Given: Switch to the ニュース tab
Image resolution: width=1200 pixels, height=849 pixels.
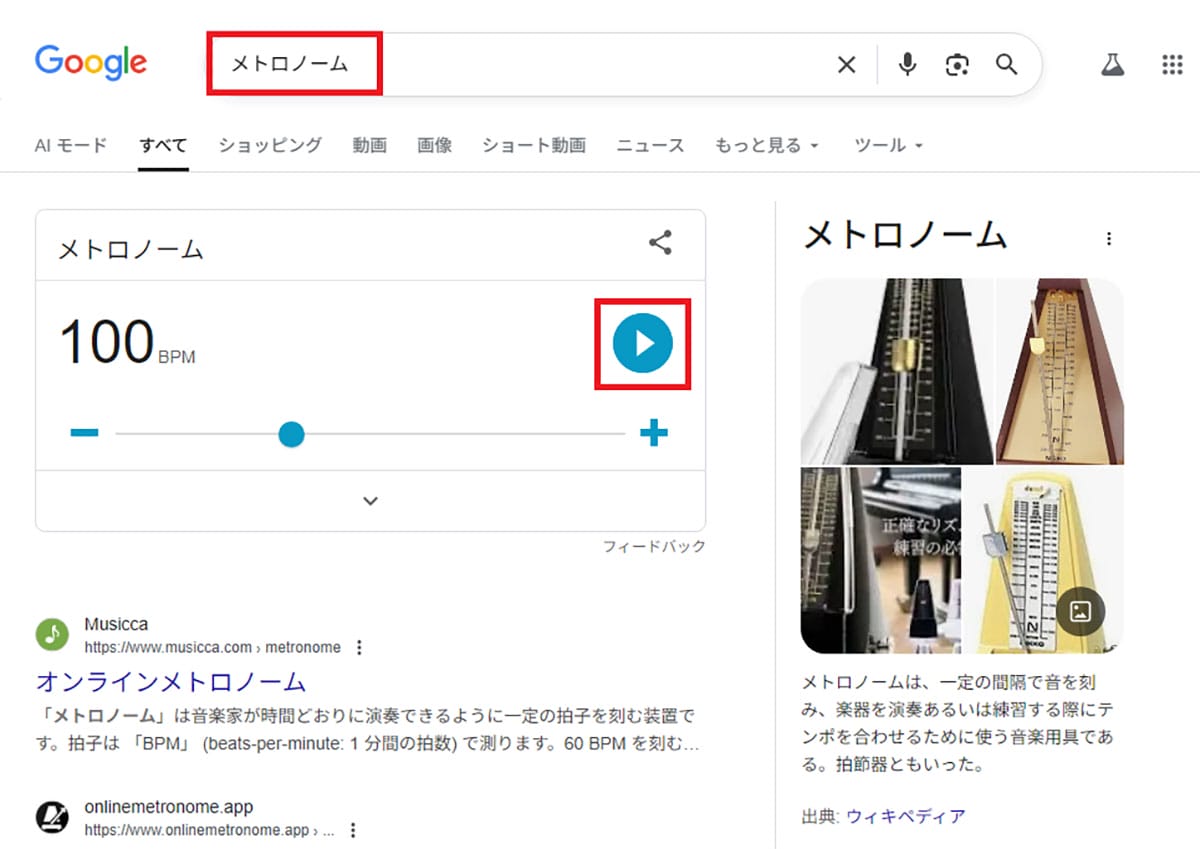Looking at the screenshot, I should click(650, 145).
